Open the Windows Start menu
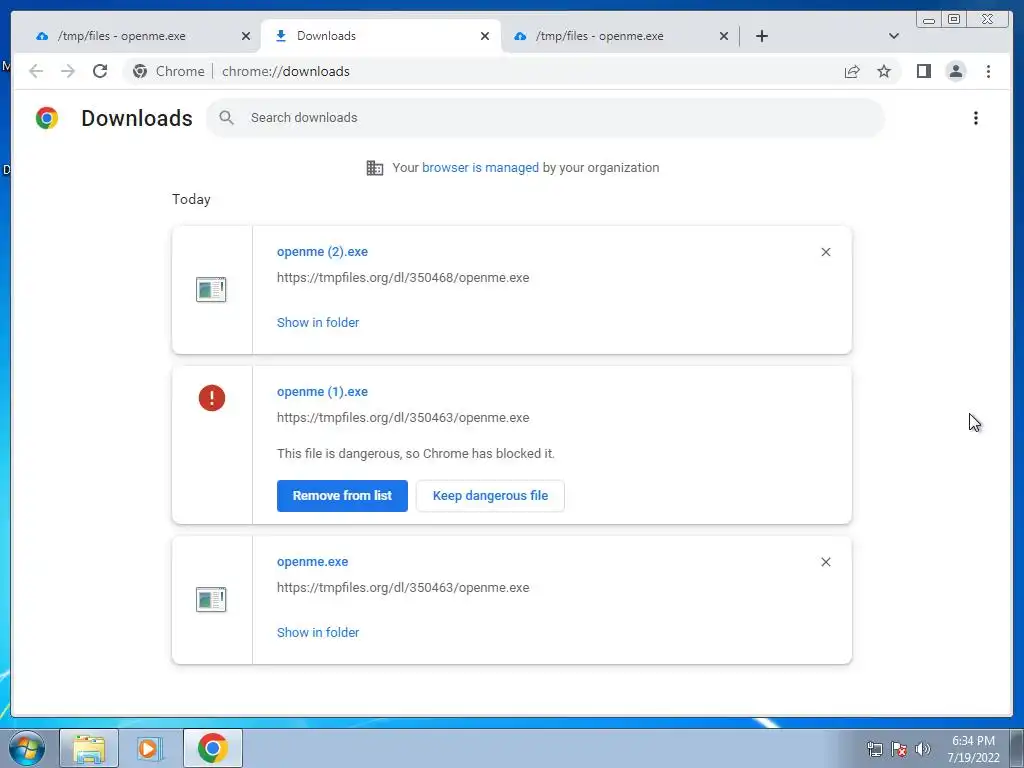 click(x=27, y=748)
